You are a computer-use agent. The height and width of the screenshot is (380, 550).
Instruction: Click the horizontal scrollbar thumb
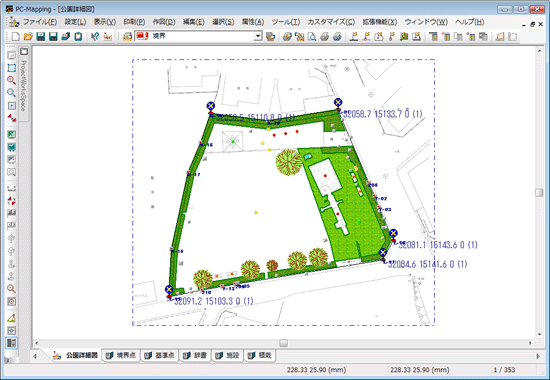[x=283, y=343]
